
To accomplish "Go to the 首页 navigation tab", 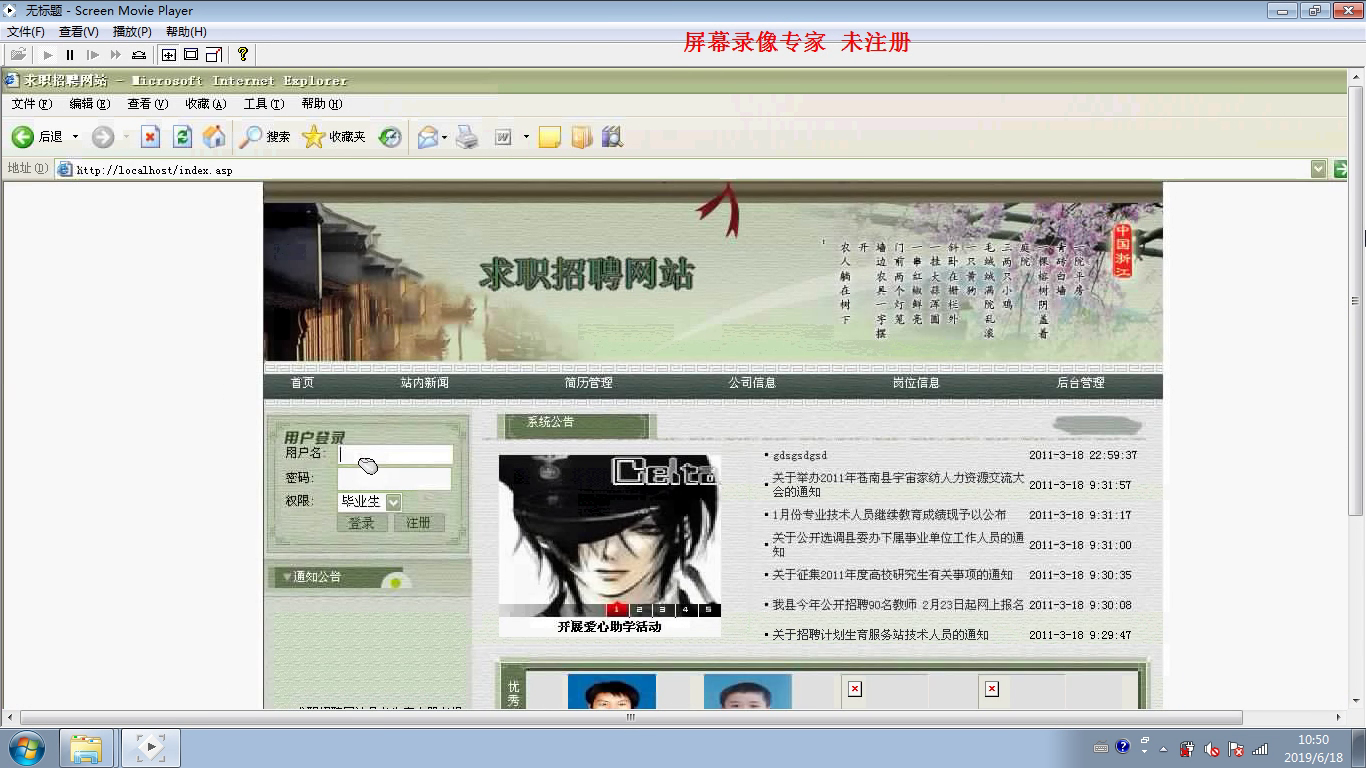I will (302, 383).
